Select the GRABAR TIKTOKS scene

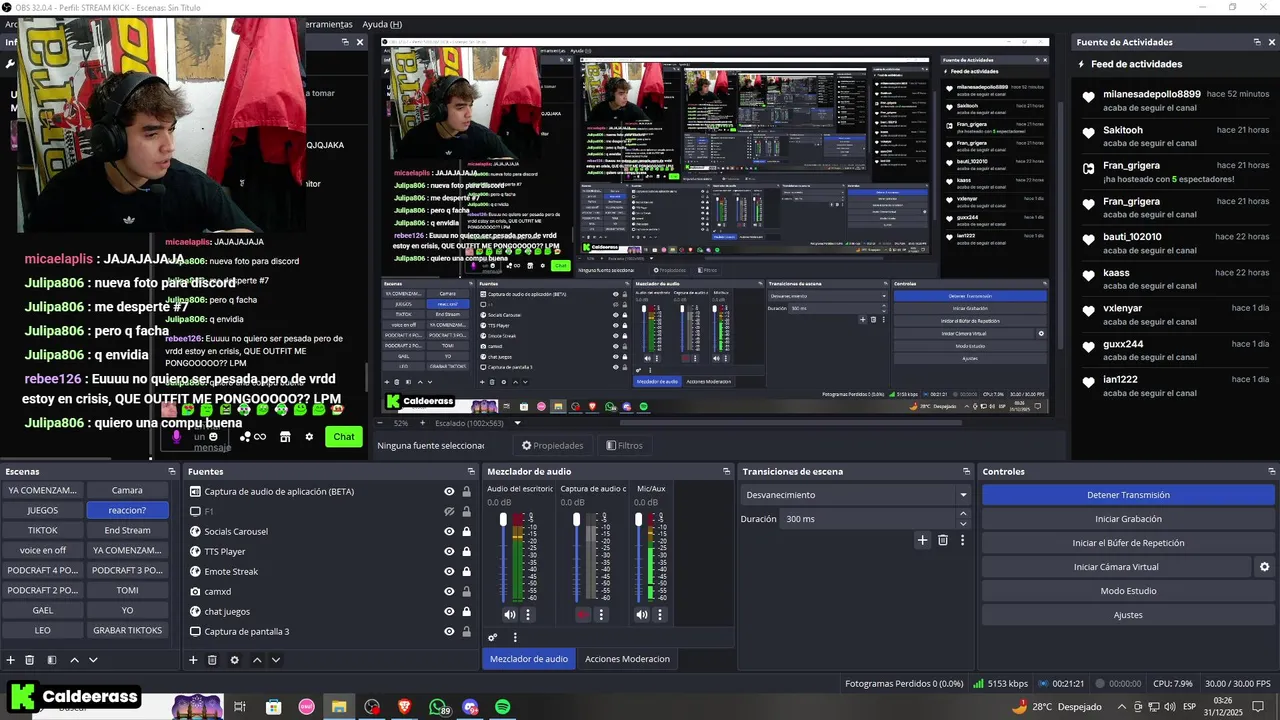click(x=127, y=630)
